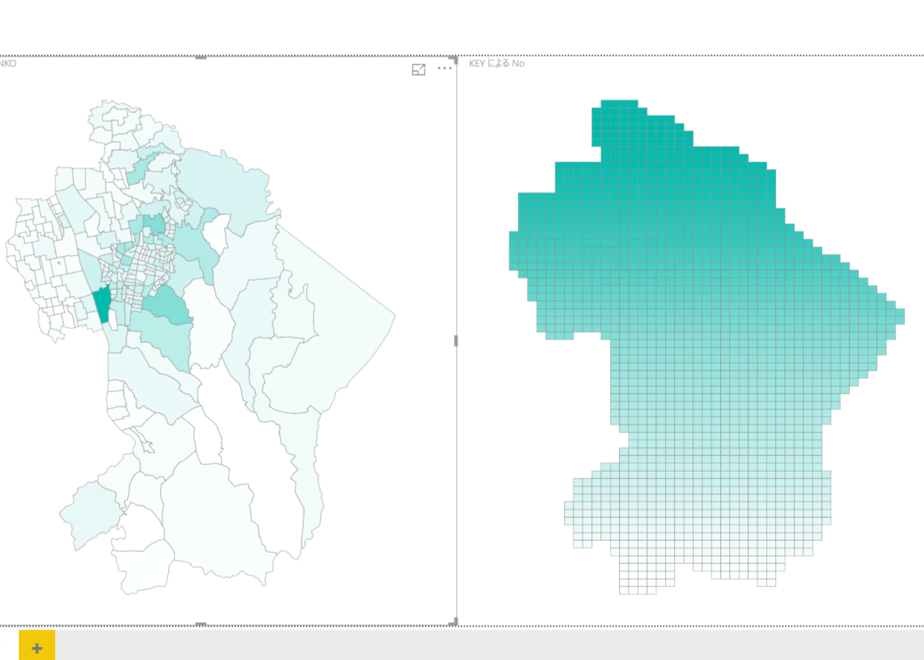Add a new page with the yellow plus button
Viewport: 924px width, 660px height.
37,648
